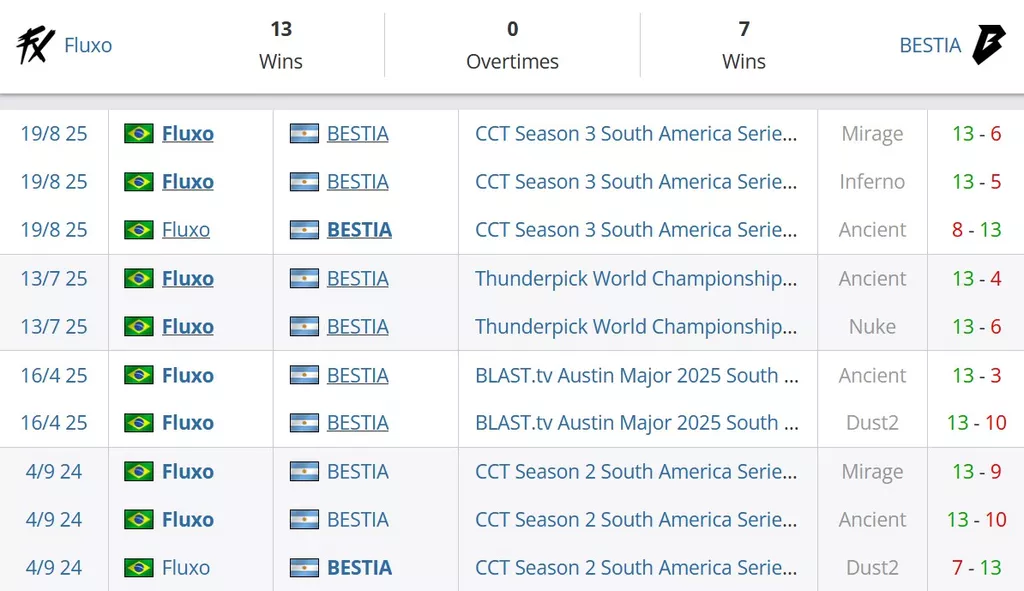Screen dimensions: 1024x591
Task: Click Argentina flag in 19/8 Inferno row
Action: coord(304,182)
